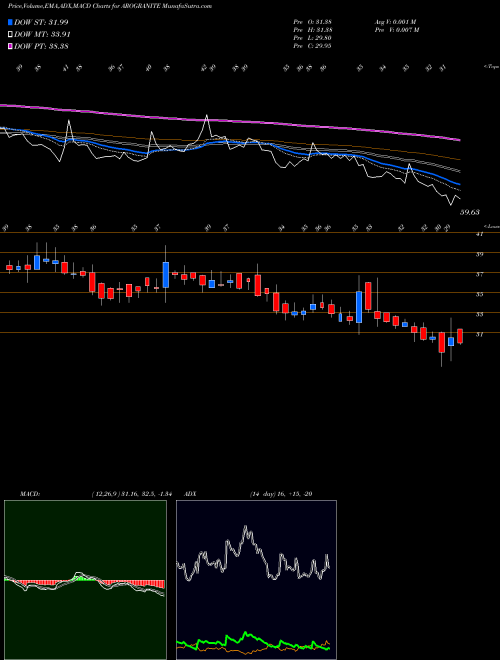The height and width of the screenshot is (660, 500).
Task: Click the price axis label 33
Action: click(x=479, y=314)
